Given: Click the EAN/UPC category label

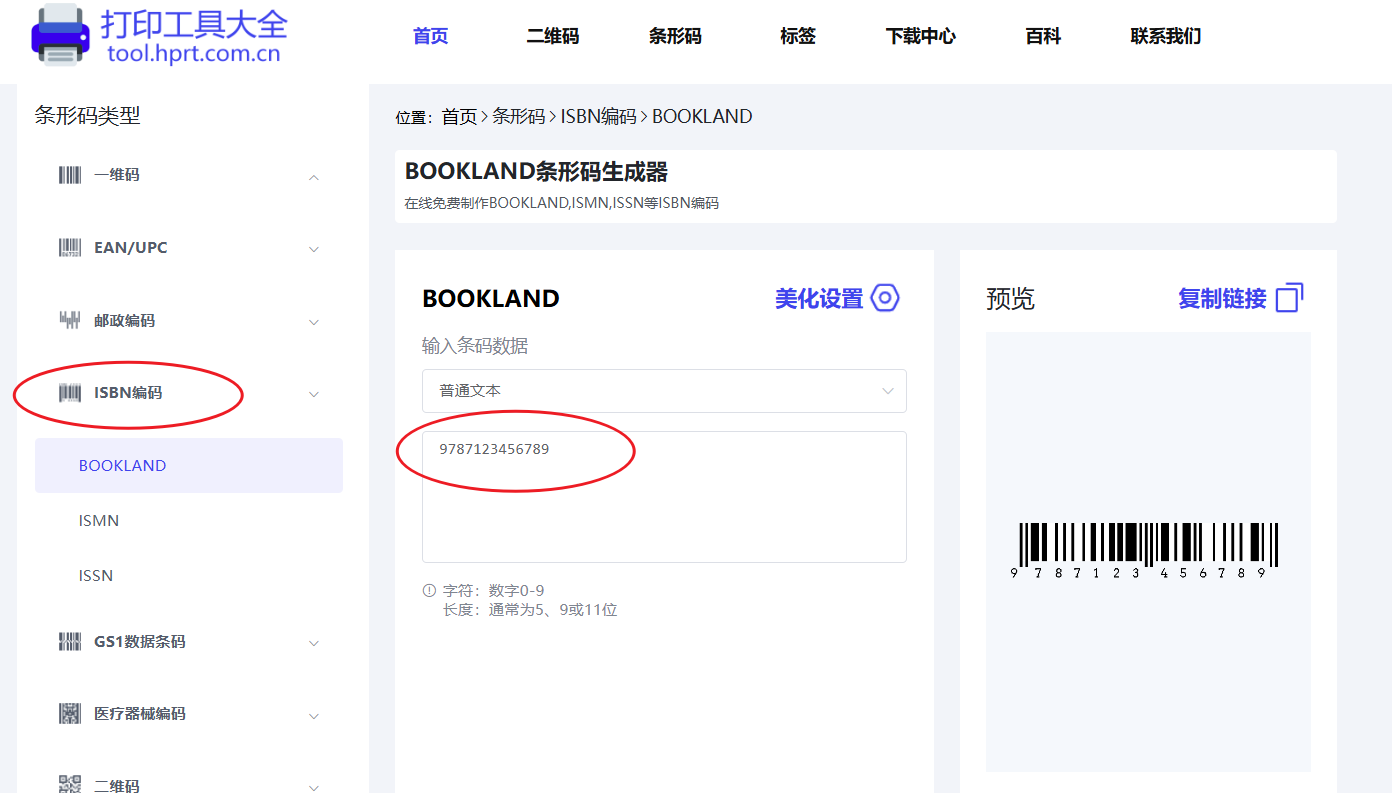Looking at the screenshot, I should 131,248.
